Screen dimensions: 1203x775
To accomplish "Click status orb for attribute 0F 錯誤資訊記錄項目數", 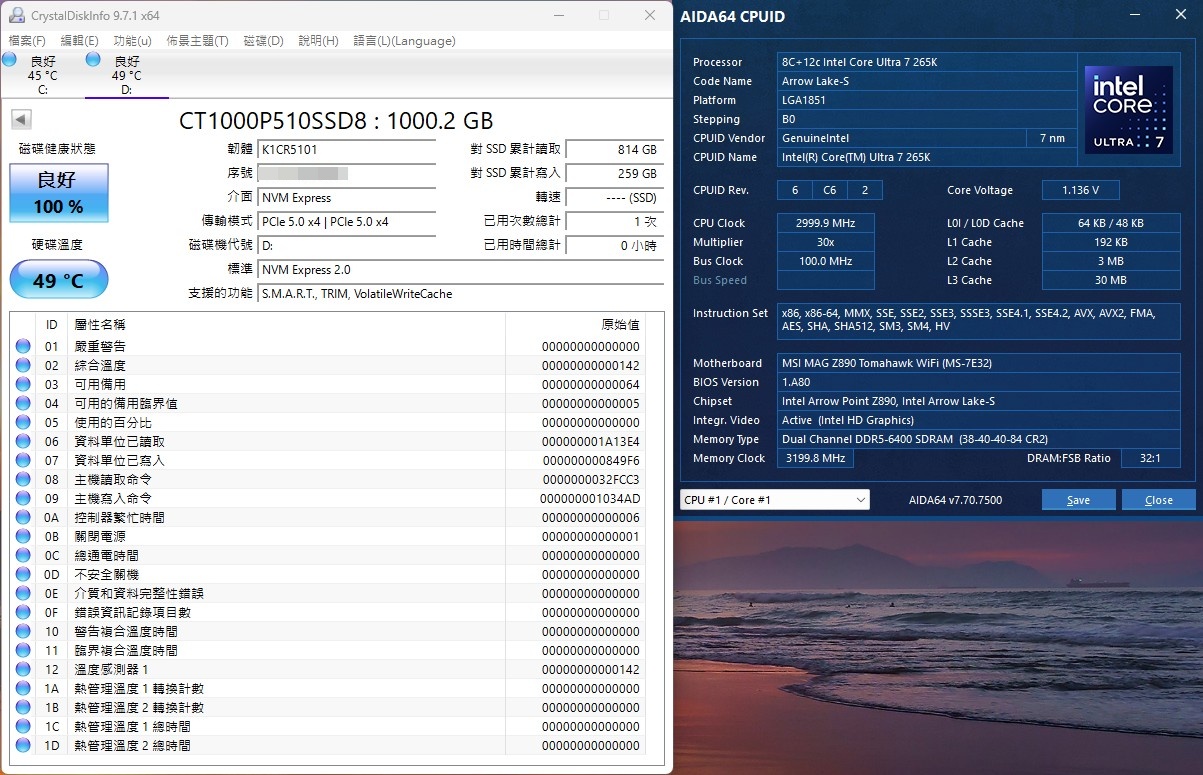I will coord(23,612).
